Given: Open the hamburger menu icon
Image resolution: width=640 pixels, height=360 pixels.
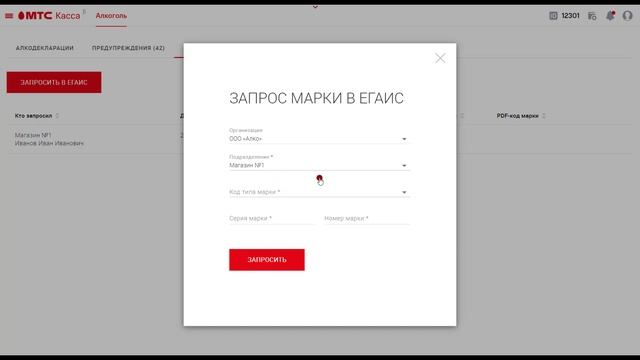Looking at the screenshot, I should pos(9,16).
